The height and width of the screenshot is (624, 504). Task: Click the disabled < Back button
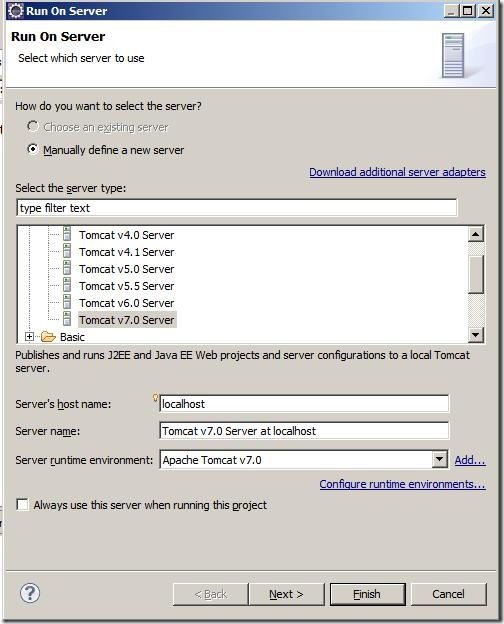click(x=211, y=594)
